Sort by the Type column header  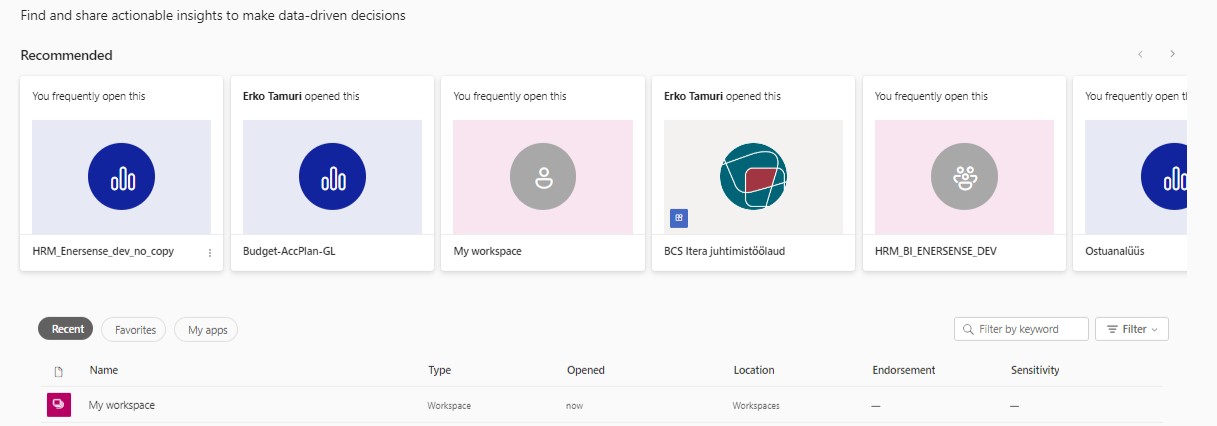tap(440, 370)
